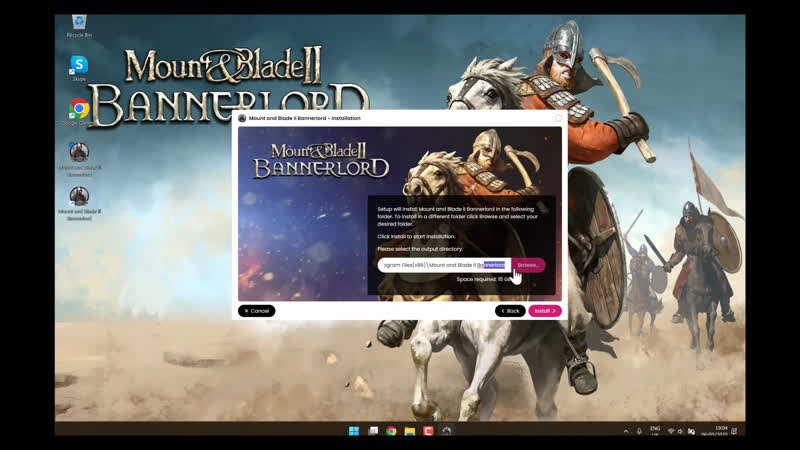This screenshot has height=450, width=800.
Task: Open the notification center icon
Action: point(734,431)
